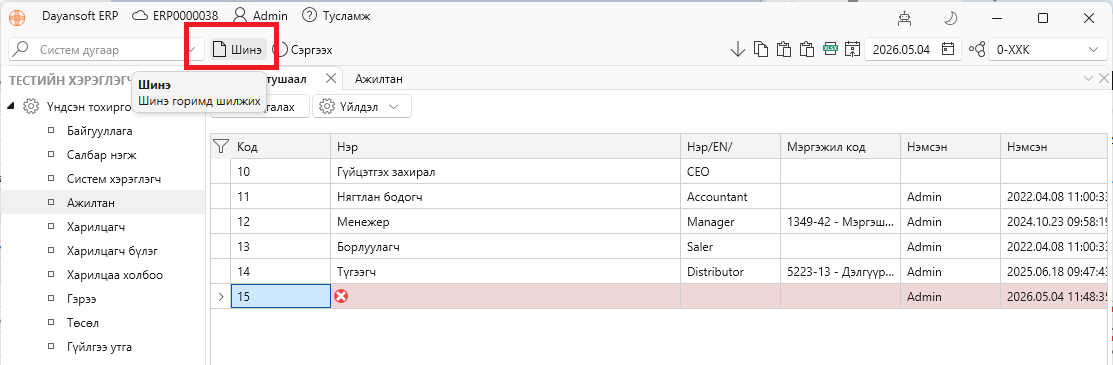Select Гэрээ in the sidebar tree
Image resolution: width=1113 pixels, height=365 pixels.
click(82, 299)
